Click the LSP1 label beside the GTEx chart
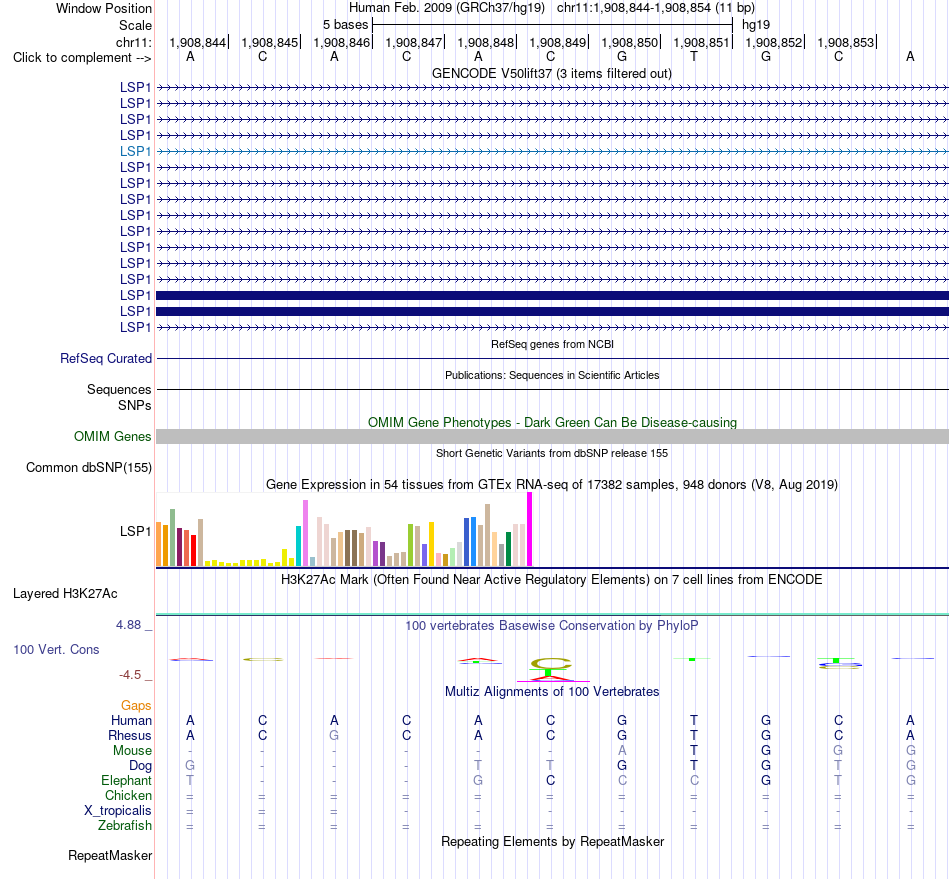Image resolution: width=950 pixels, height=879 pixels. (135, 531)
